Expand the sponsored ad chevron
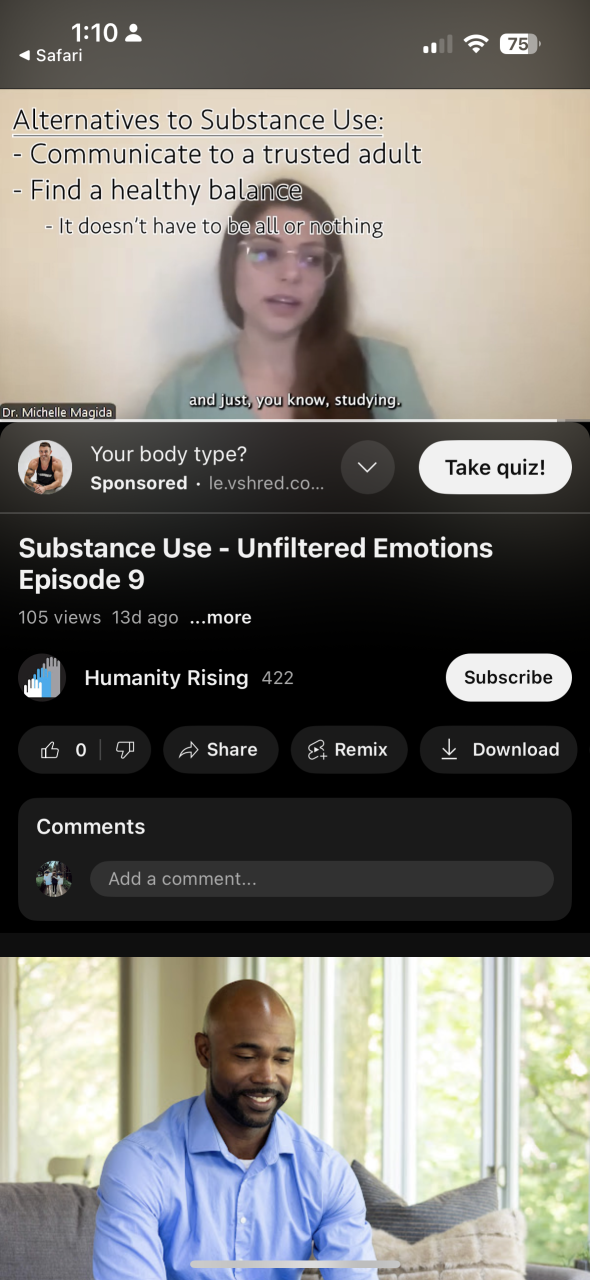Image resolution: width=590 pixels, height=1280 pixels. coord(367,467)
